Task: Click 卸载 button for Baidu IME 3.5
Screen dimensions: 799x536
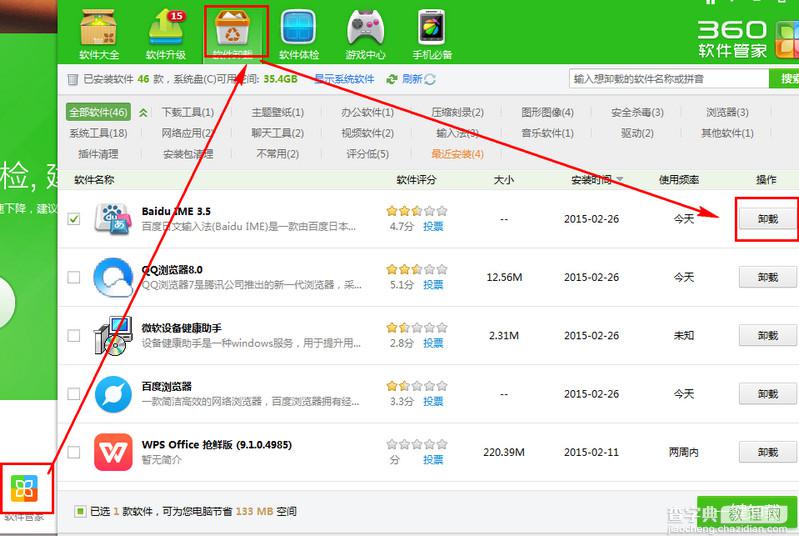Action: [x=767, y=219]
